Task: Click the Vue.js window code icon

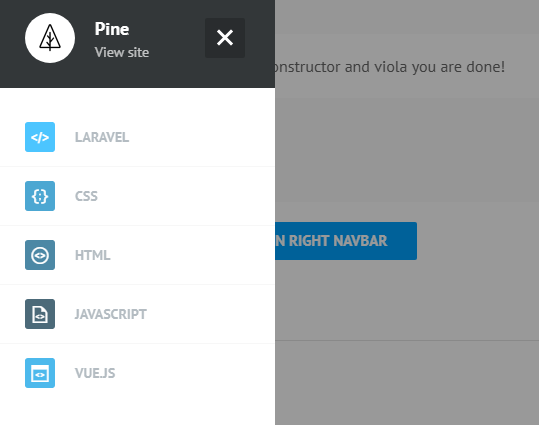Action: click(40, 373)
